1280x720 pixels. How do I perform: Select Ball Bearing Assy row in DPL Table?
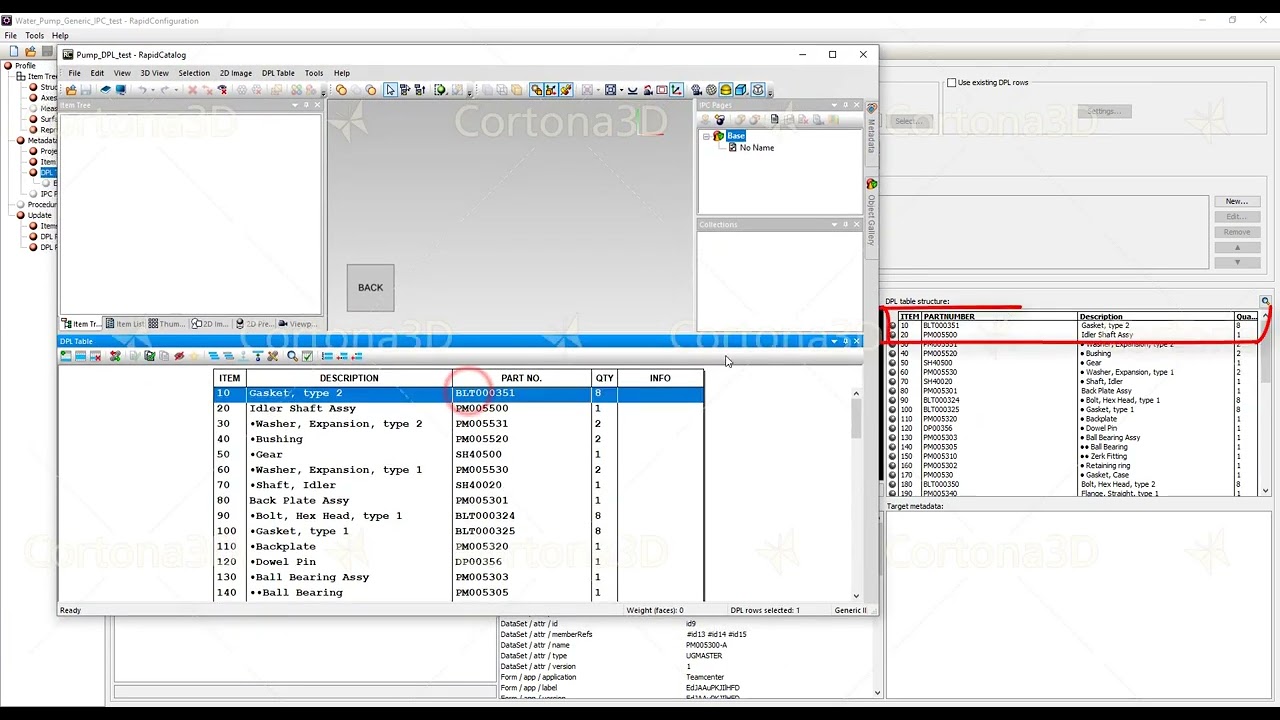[x=458, y=577]
